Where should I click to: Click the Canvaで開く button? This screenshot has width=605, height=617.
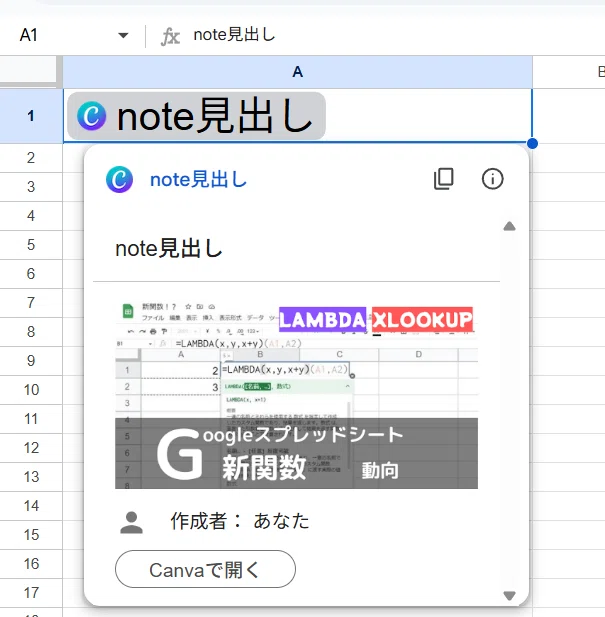tap(205, 569)
